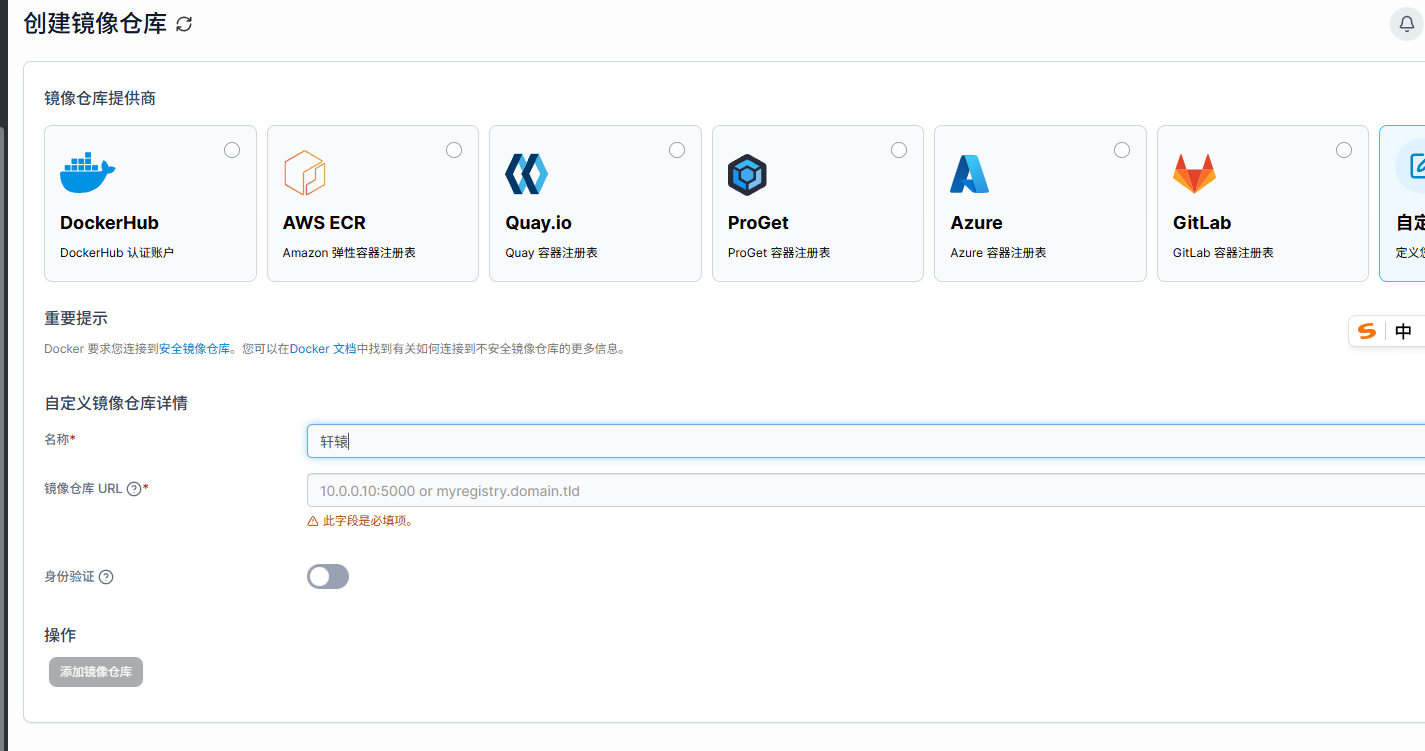Click the AWS ECR orange cube logo

pyautogui.click(x=304, y=173)
